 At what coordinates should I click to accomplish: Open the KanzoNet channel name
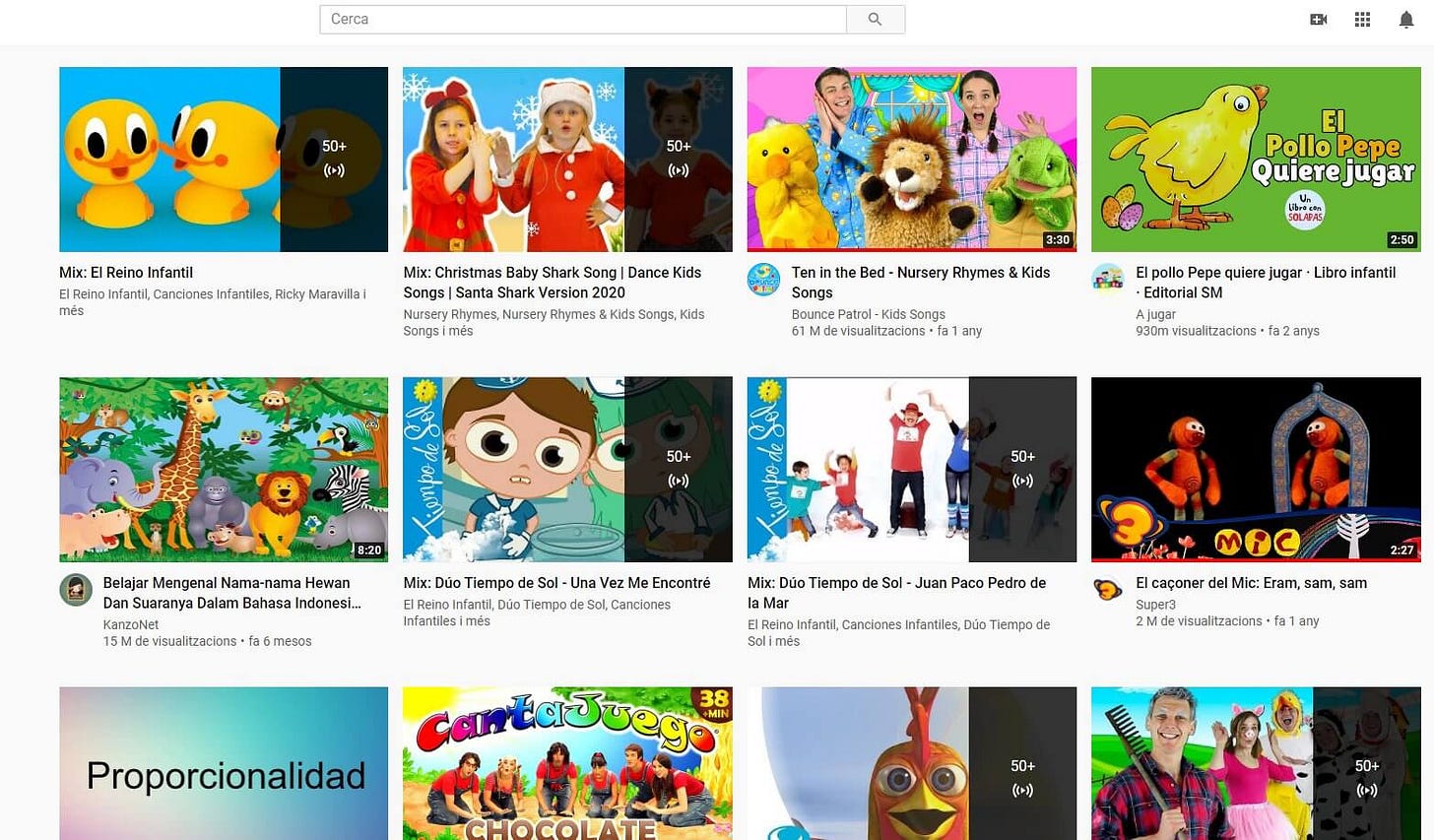coord(131,624)
